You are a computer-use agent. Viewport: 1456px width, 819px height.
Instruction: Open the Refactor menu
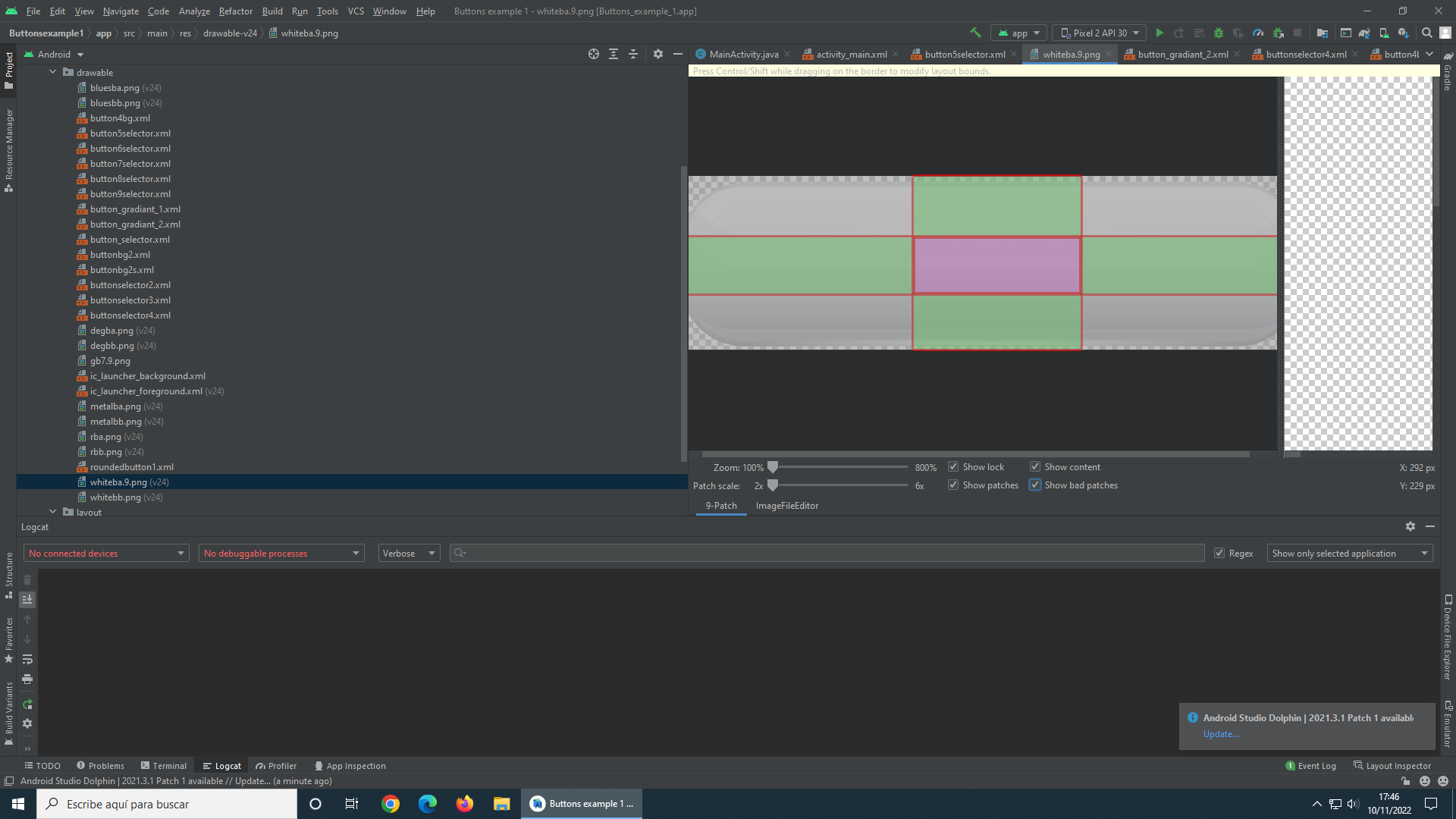tap(235, 11)
